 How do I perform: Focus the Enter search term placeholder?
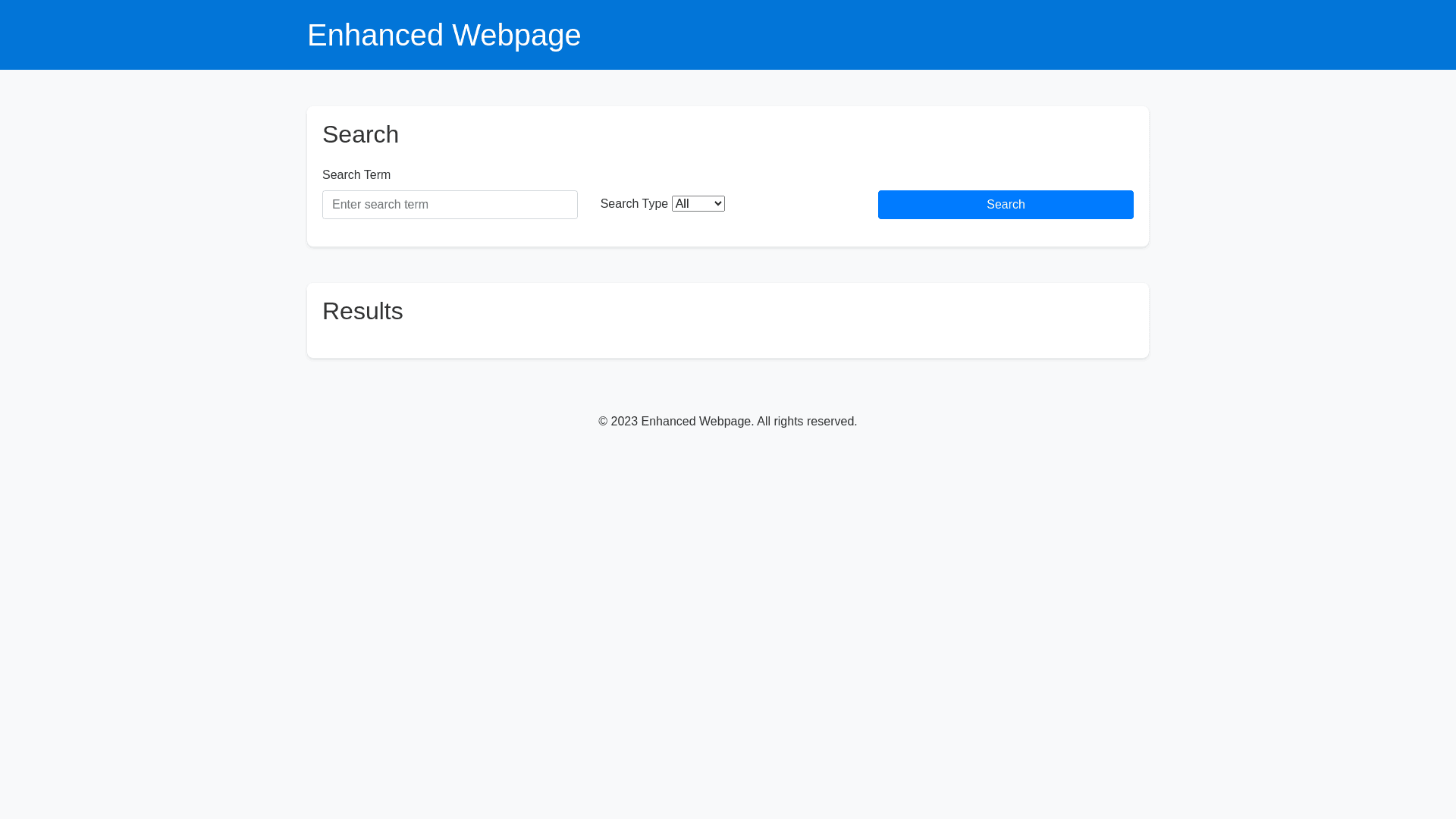click(381, 205)
